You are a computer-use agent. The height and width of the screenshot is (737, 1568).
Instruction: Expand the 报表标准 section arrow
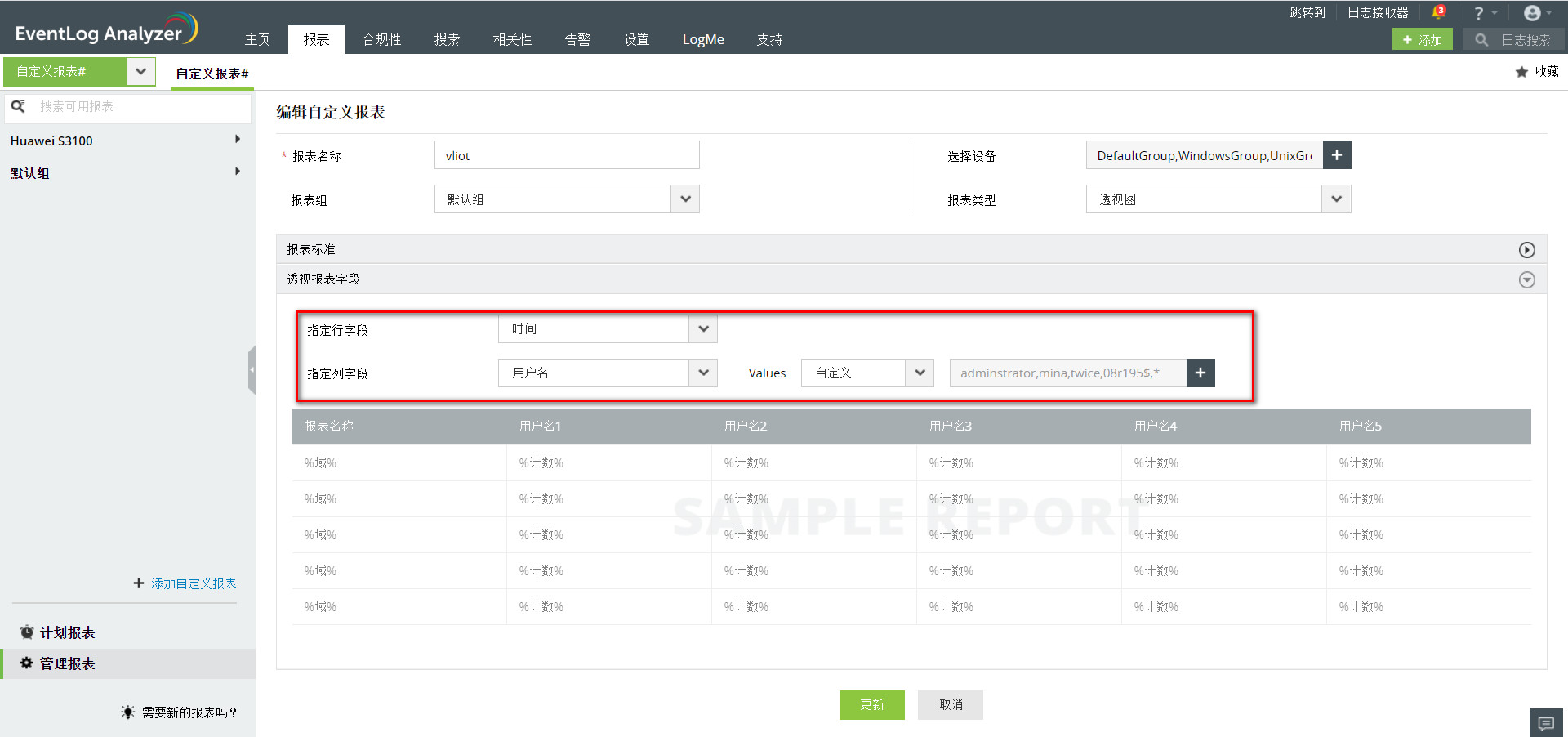tap(1526, 249)
